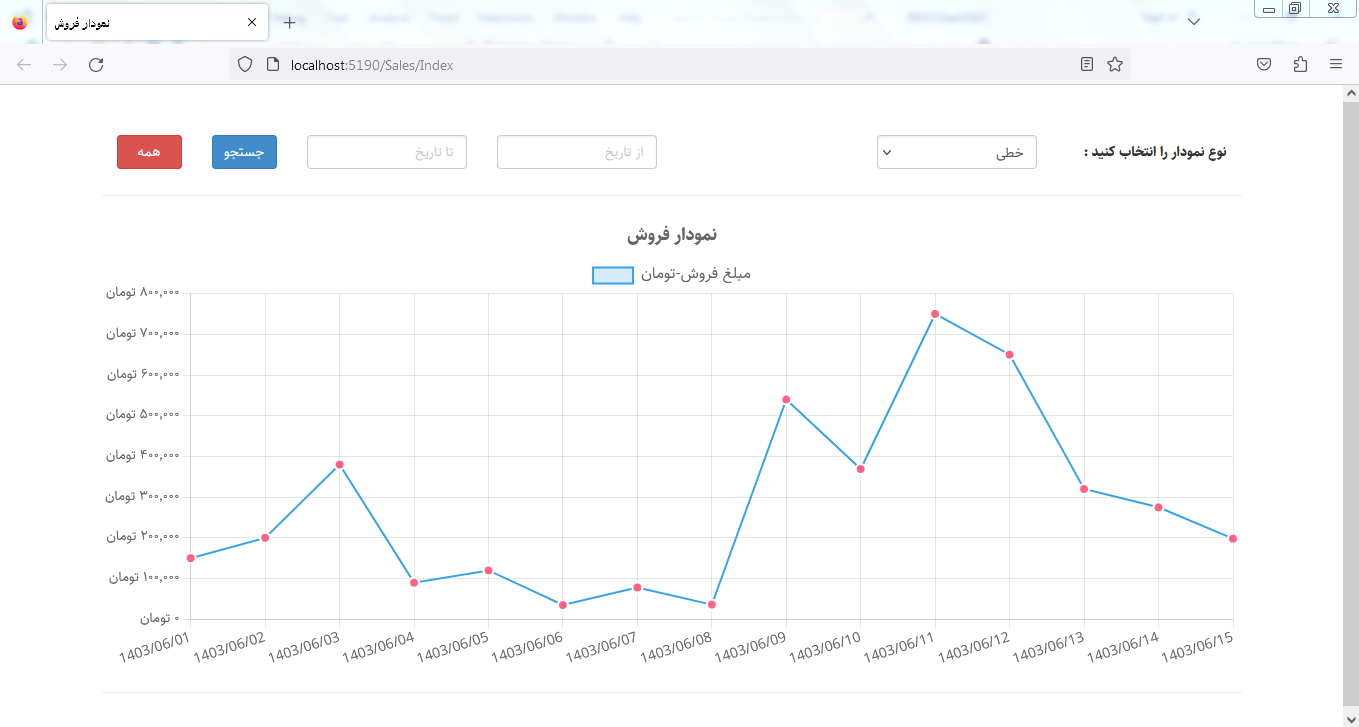Open the extensions puzzle icon
Screen dimensions: 1359x727
click(1300, 65)
